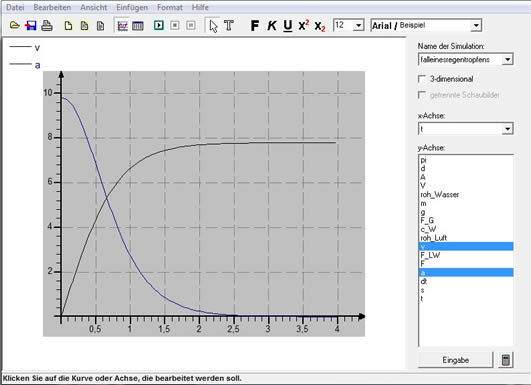Click the vertical y-axis near label 10
The width and height of the screenshot is (531, 385).
pyautogui.click(x=61, y=93)
